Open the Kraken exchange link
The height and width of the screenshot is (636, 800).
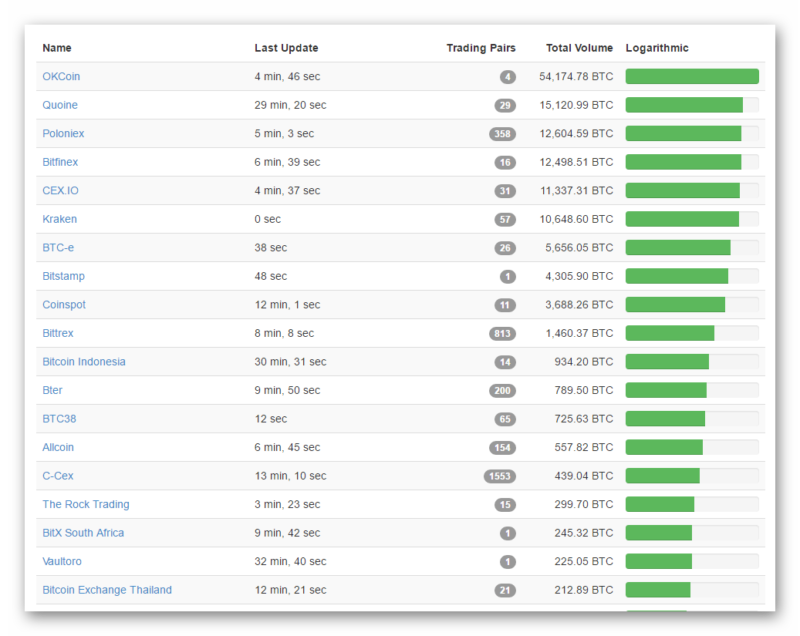coord(59,219)
